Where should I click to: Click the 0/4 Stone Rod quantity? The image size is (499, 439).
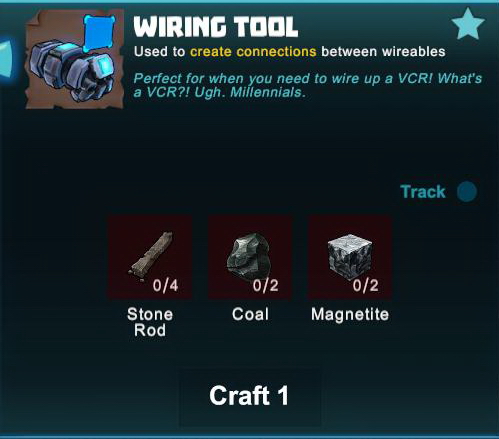(x=165, y=286)
